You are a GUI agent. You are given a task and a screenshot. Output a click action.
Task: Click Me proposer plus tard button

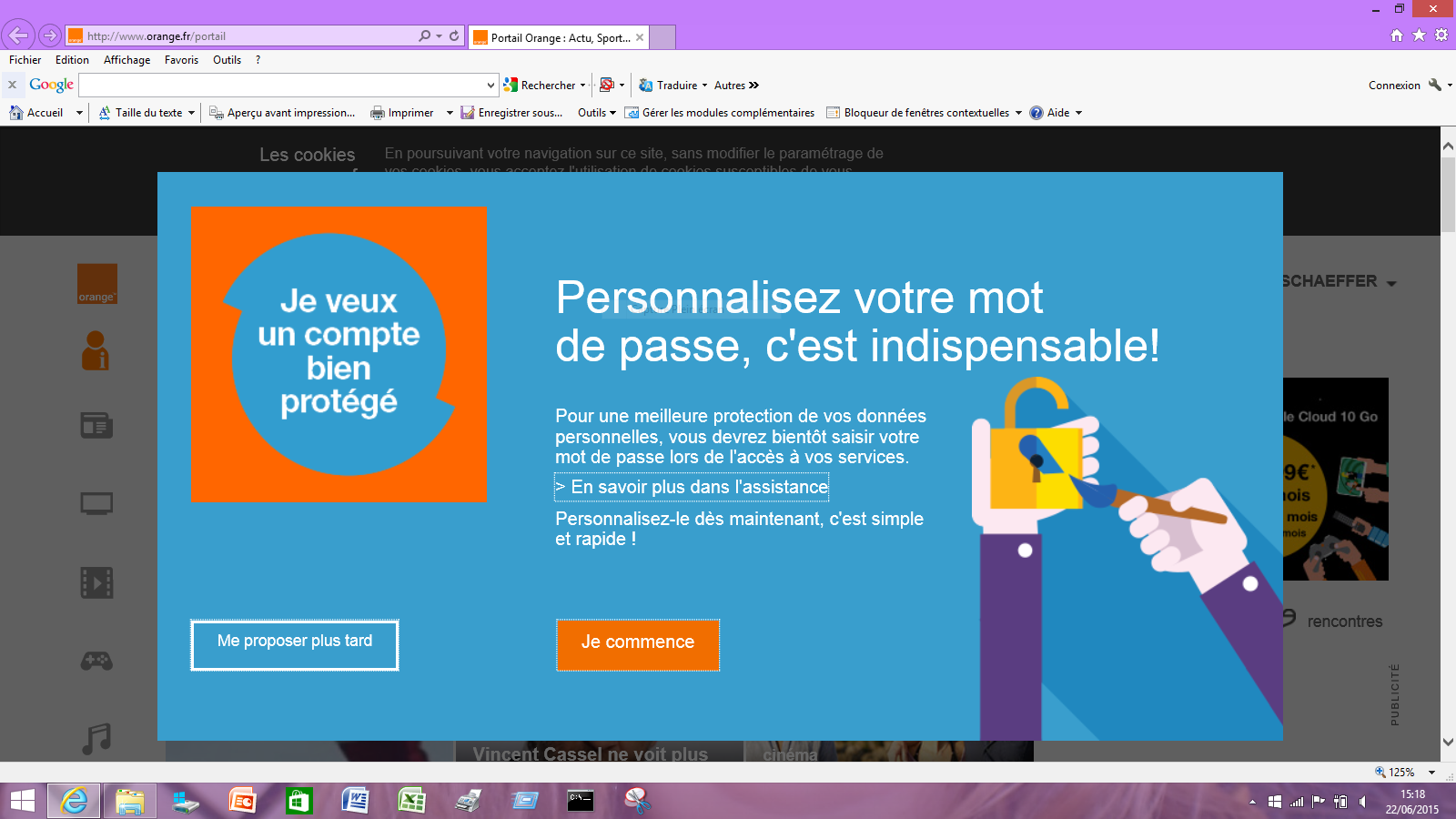[295, 644]
